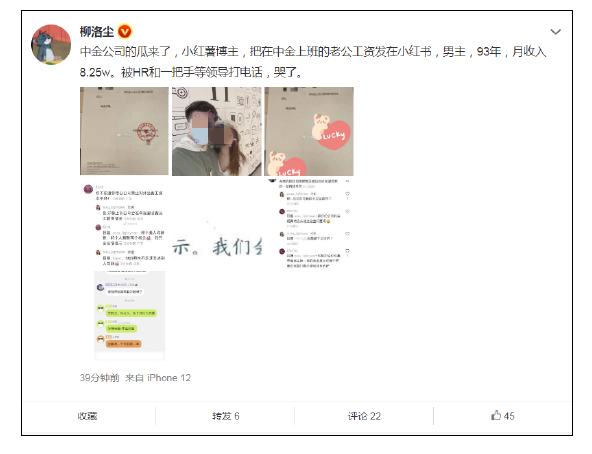Click the orange verified V badge

[x=125, y=31]
